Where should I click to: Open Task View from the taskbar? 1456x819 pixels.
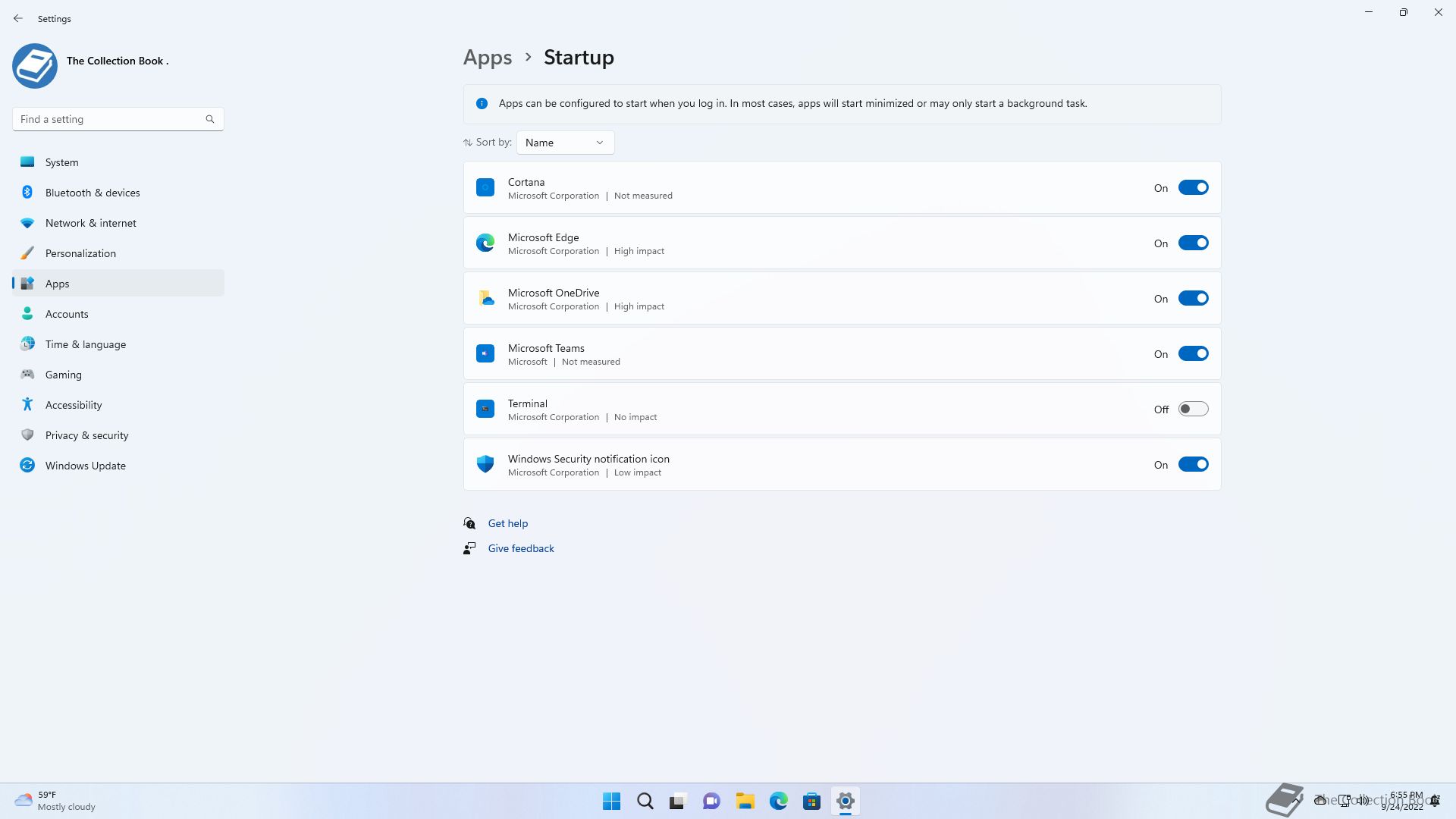click(678, 801)
